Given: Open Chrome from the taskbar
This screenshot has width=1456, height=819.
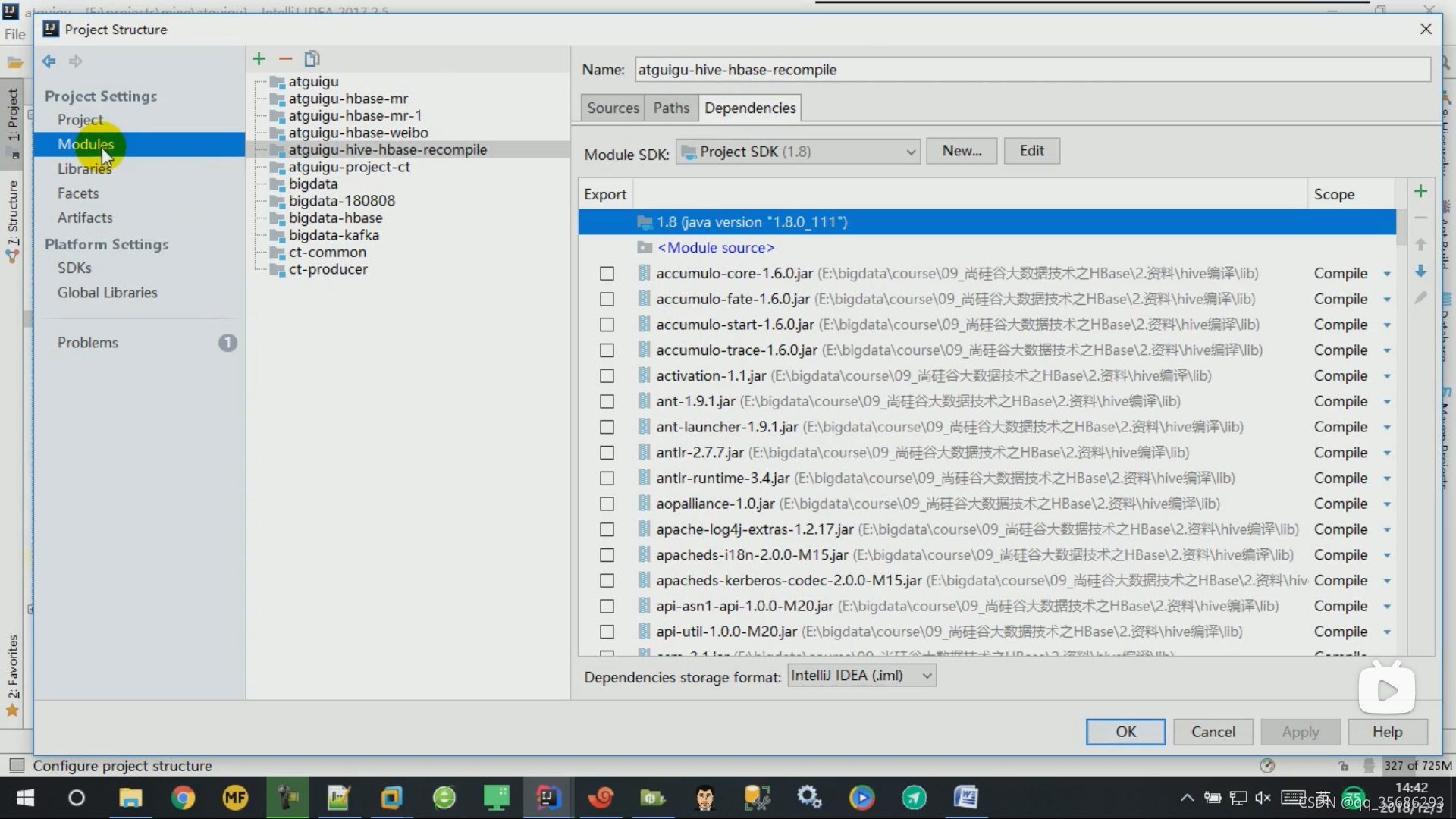Looking at the screenshot, I should [182, 798].
